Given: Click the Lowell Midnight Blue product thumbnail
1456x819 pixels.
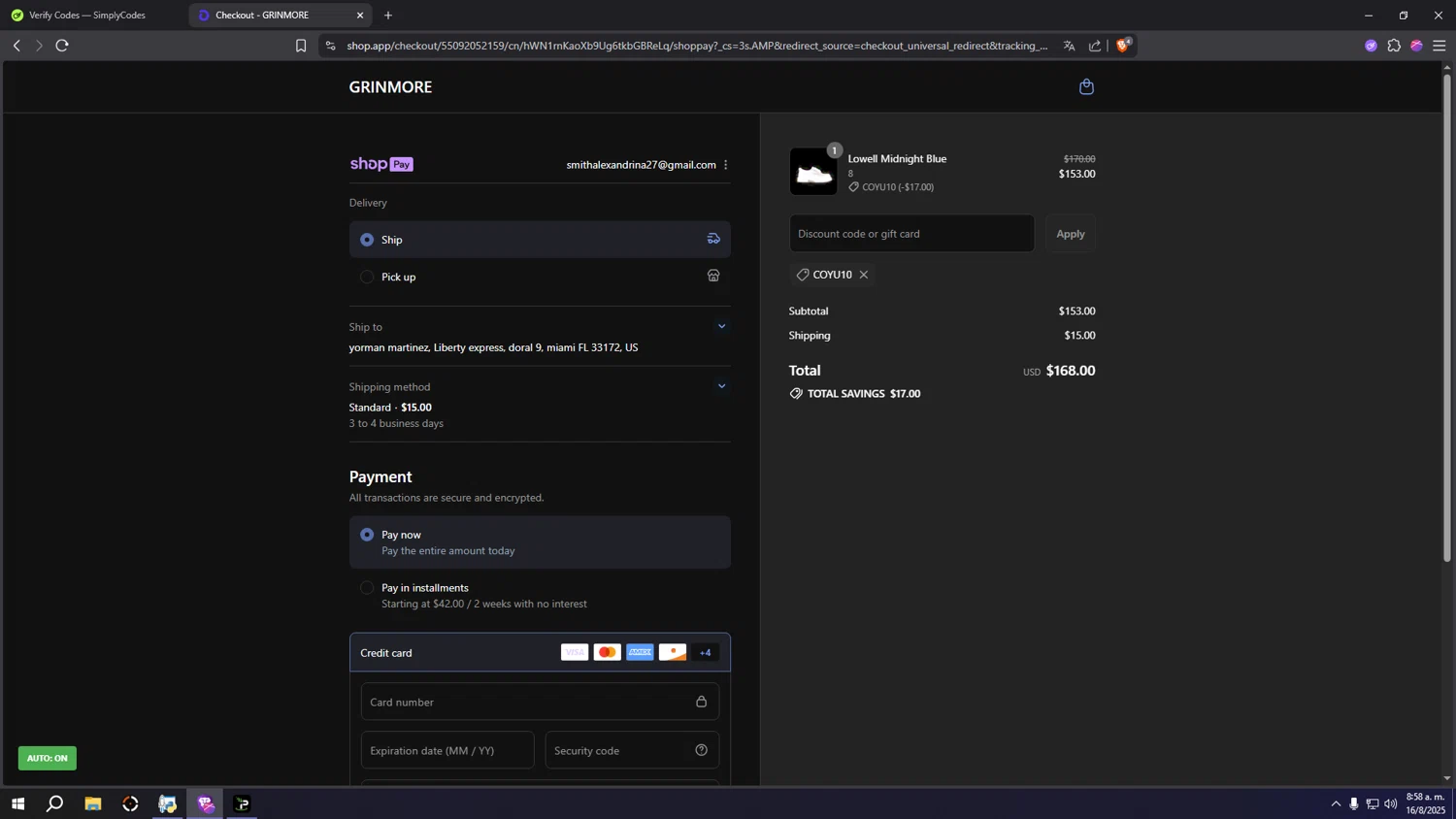Looking at the screenshot, I should 813,172.
